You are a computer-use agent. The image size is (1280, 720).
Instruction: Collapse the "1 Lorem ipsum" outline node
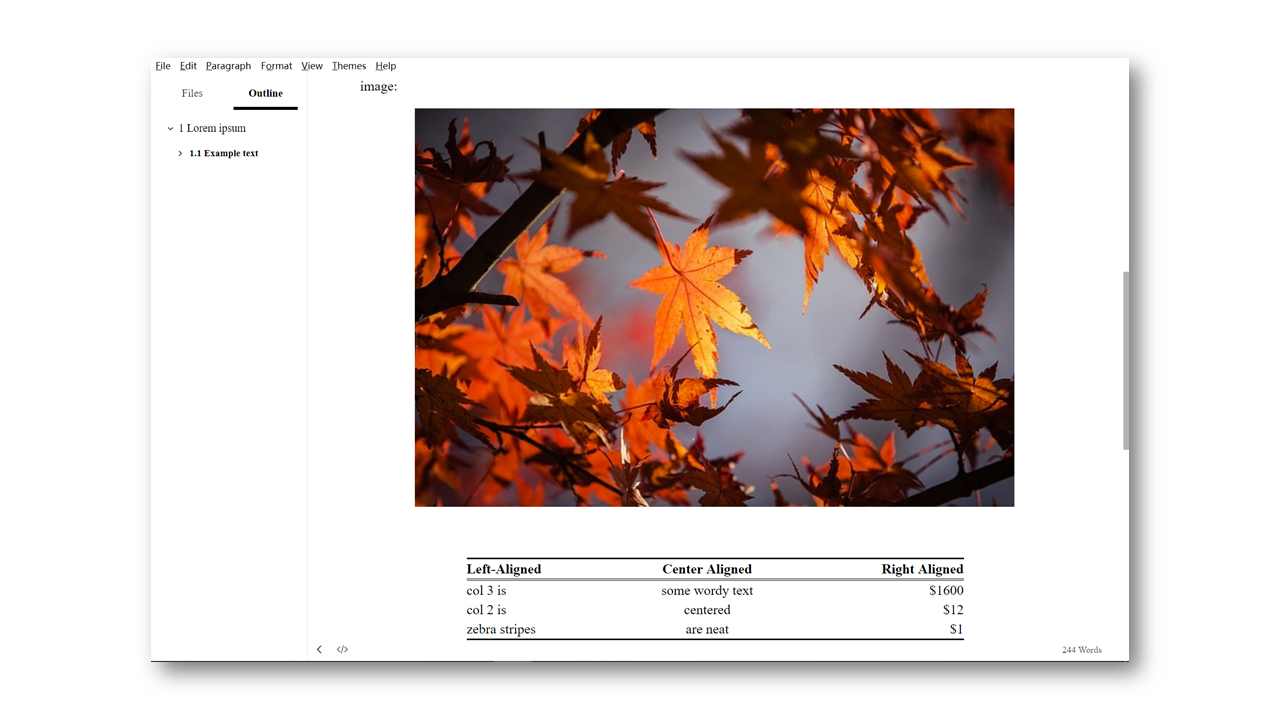tap(171, 129)
